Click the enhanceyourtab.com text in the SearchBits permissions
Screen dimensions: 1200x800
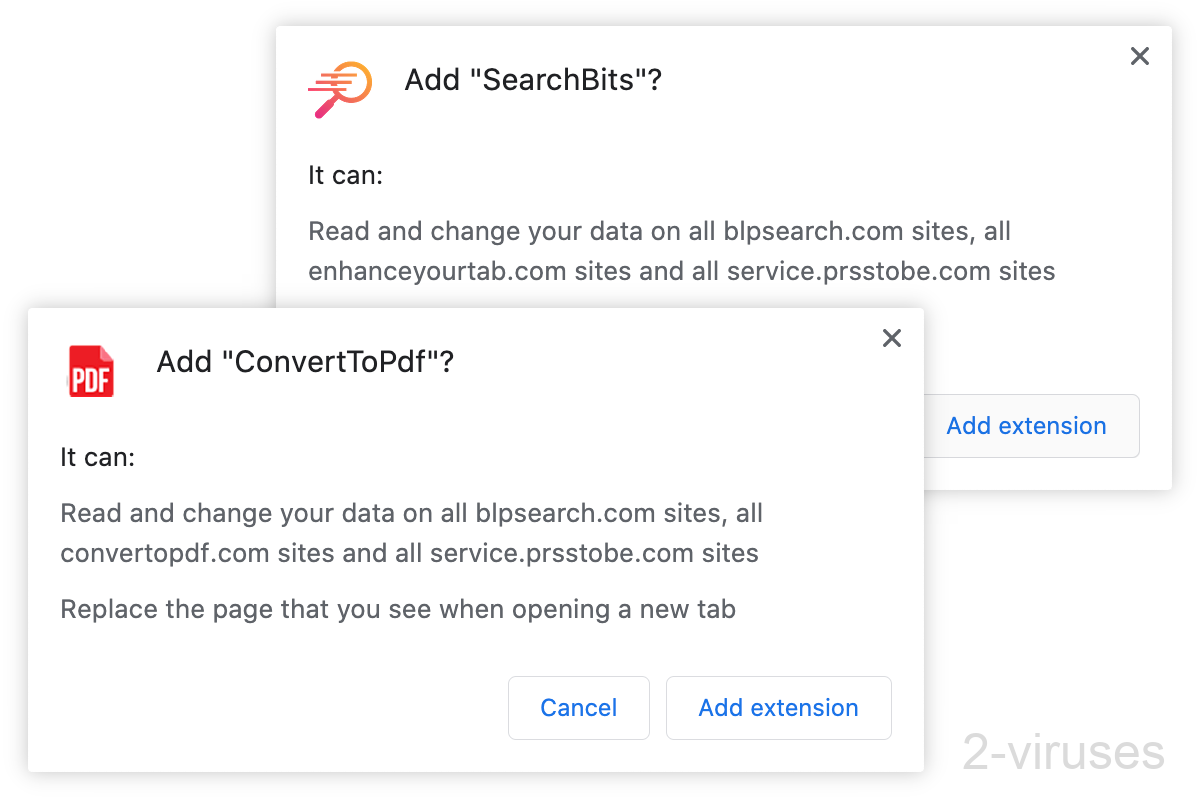[x=435, y=271]
